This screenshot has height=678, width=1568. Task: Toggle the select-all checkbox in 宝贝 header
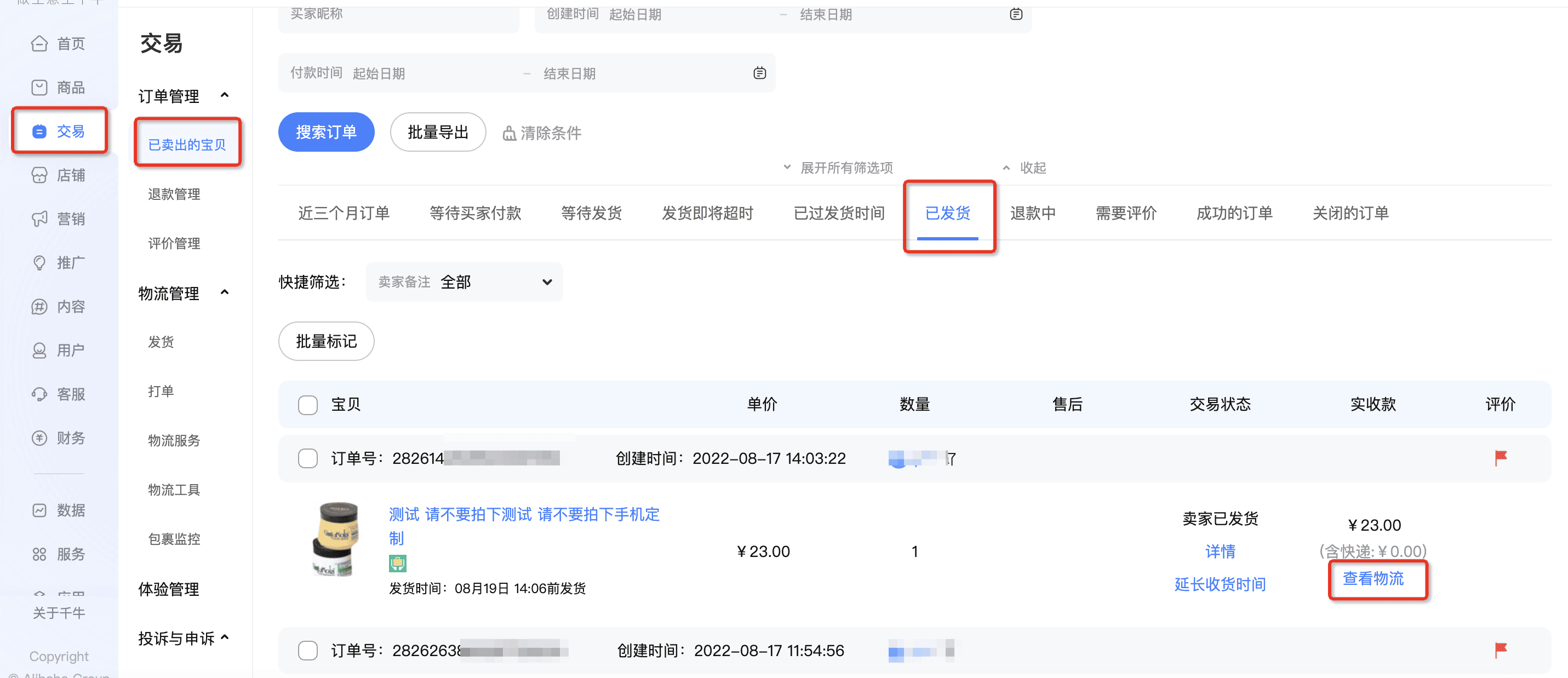coord(308,404)
